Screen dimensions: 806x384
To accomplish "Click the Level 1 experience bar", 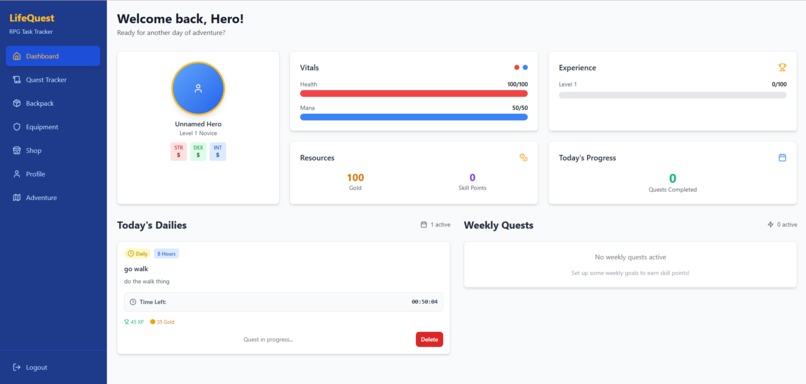I will point(672,95).
